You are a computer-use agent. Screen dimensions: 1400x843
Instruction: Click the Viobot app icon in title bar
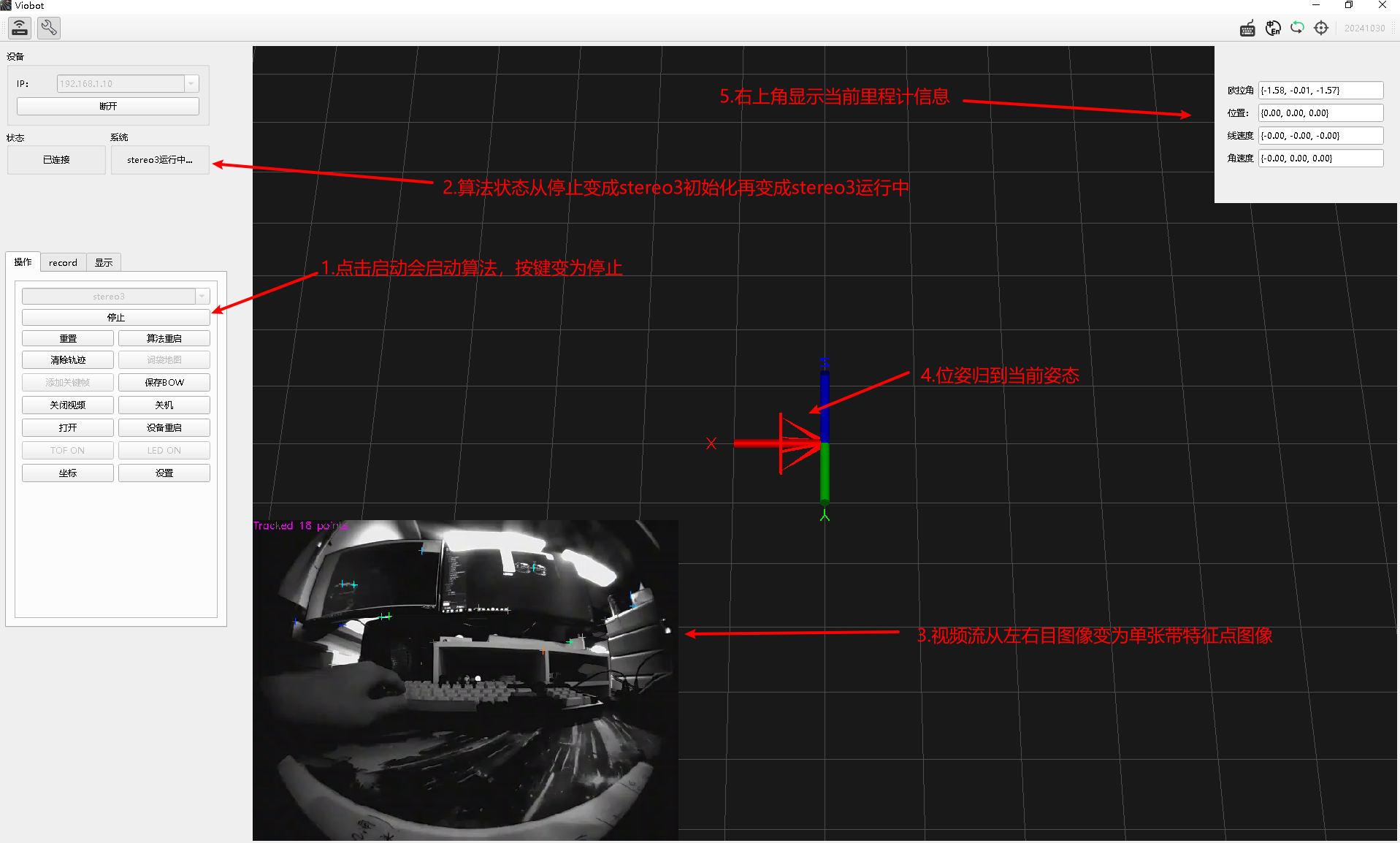6,5
